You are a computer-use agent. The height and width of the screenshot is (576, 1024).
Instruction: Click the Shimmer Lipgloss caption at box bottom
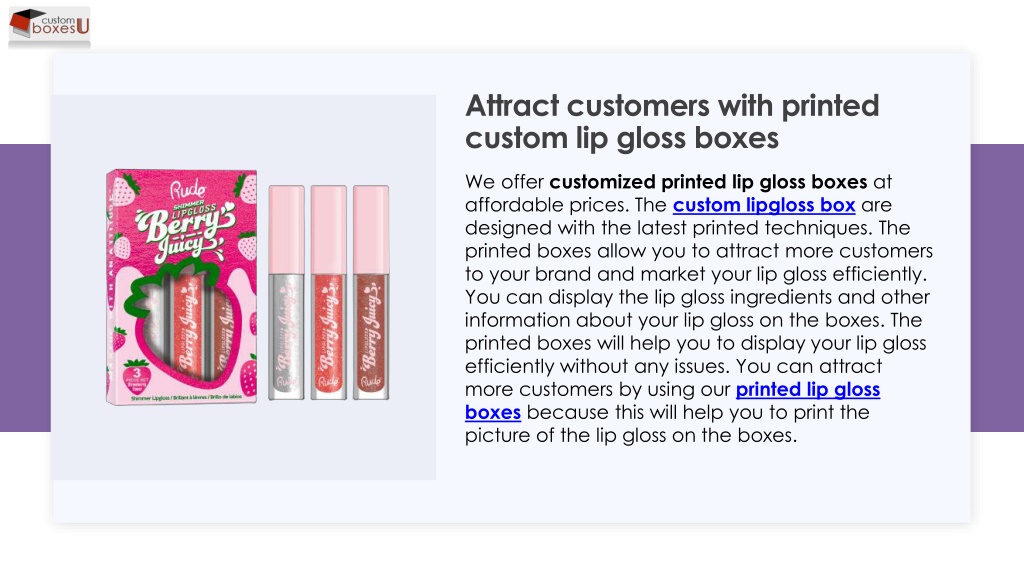click(x=186, y=397)
